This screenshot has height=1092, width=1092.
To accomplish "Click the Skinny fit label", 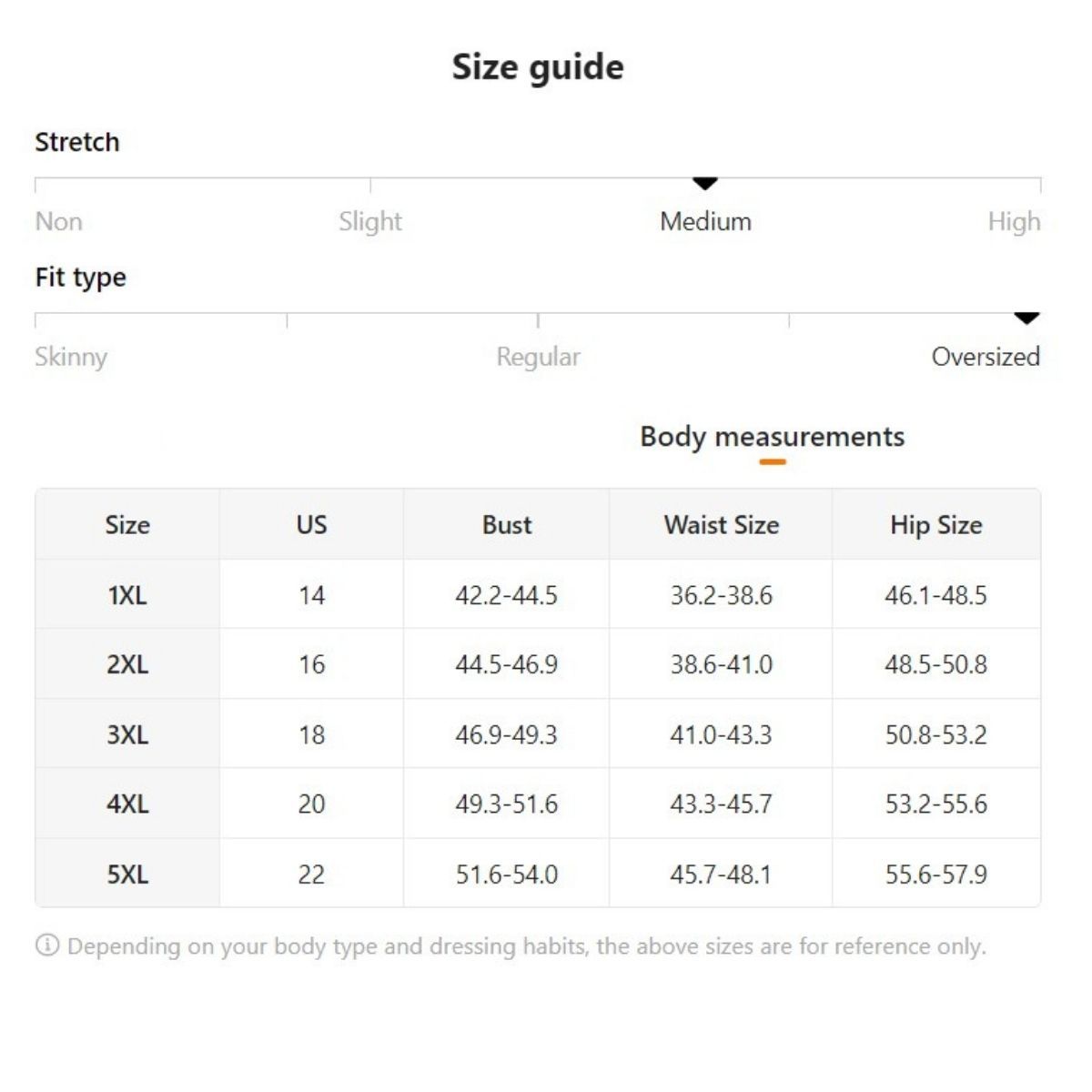I will 71,357.
